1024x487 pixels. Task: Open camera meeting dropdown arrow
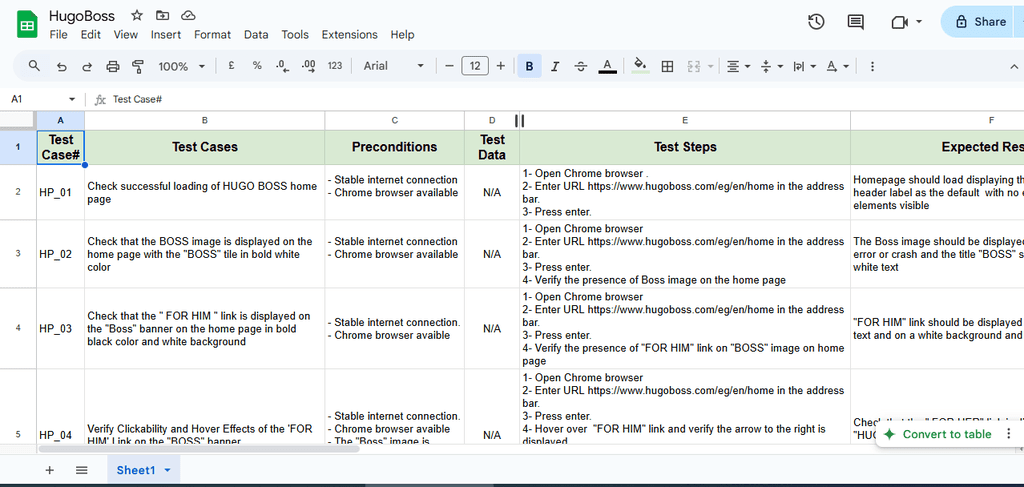[919, 22]
